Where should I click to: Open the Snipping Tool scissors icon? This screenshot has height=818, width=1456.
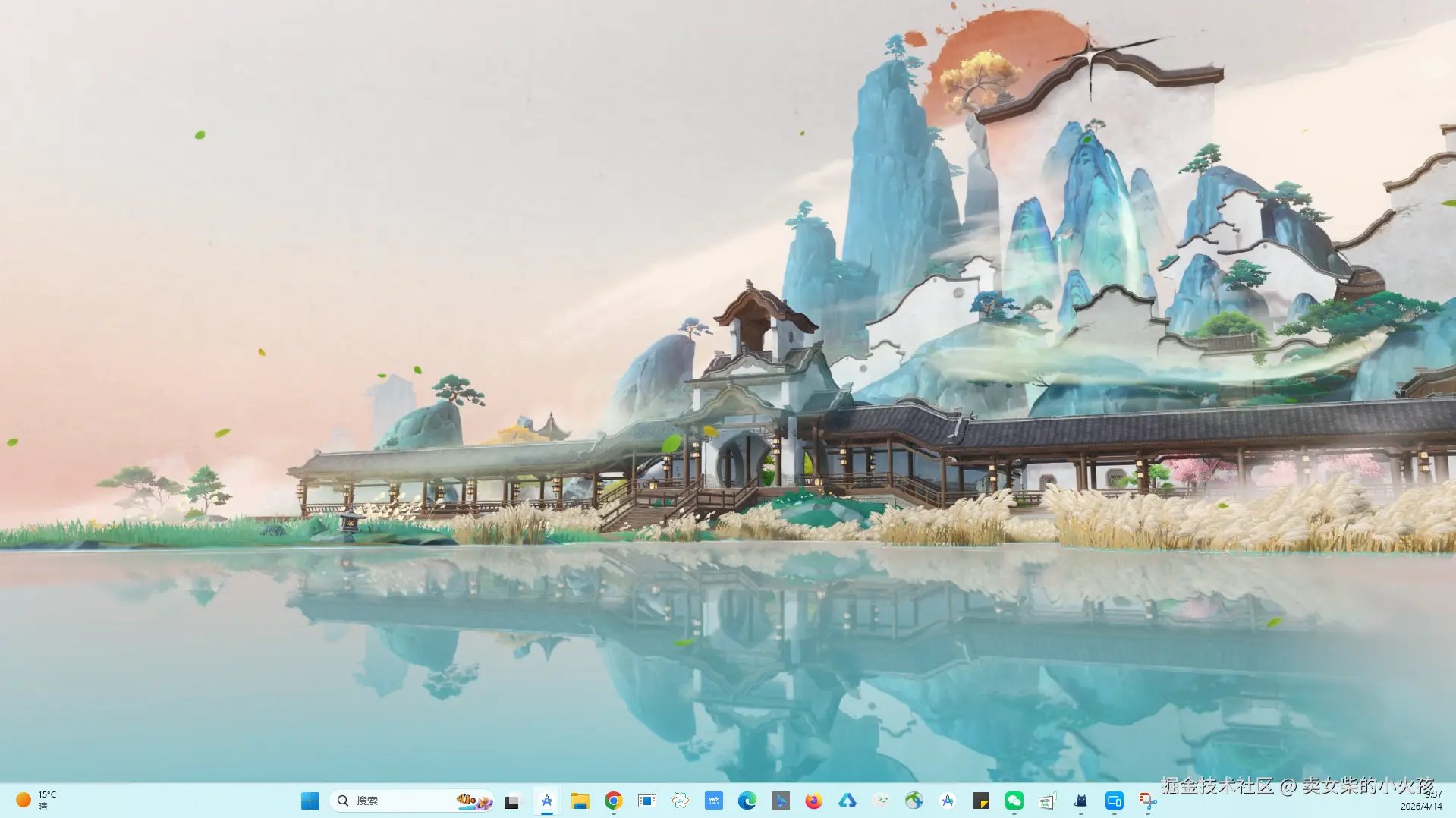coord(1147,801)
